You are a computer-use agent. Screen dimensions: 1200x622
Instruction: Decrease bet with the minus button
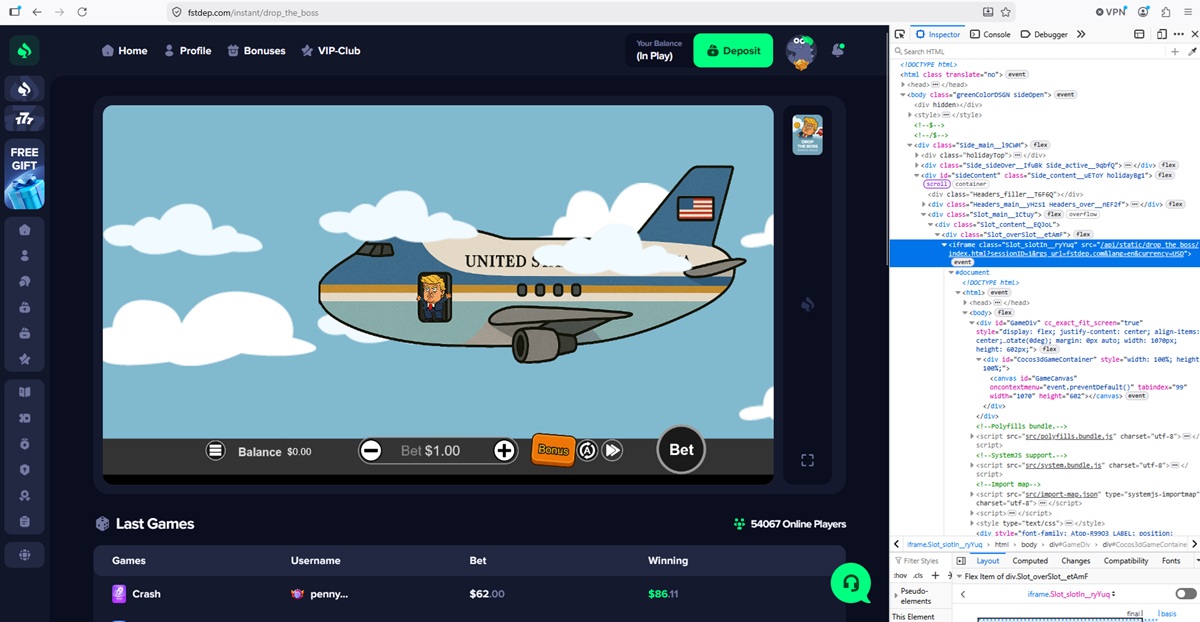coord(371,451)
